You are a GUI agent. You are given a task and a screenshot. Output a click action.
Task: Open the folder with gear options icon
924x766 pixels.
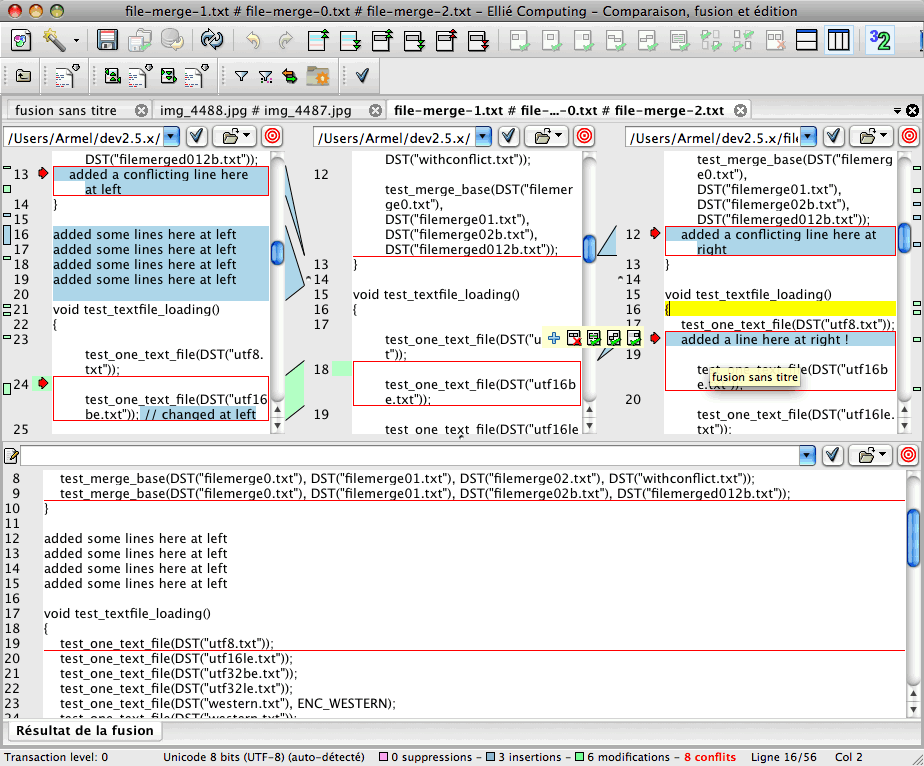click(x=318, y=76)
